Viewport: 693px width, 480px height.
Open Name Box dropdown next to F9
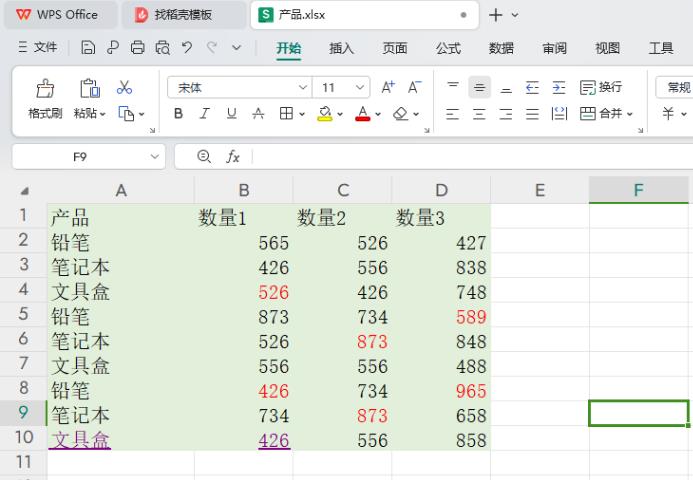(x=154, y=156)
